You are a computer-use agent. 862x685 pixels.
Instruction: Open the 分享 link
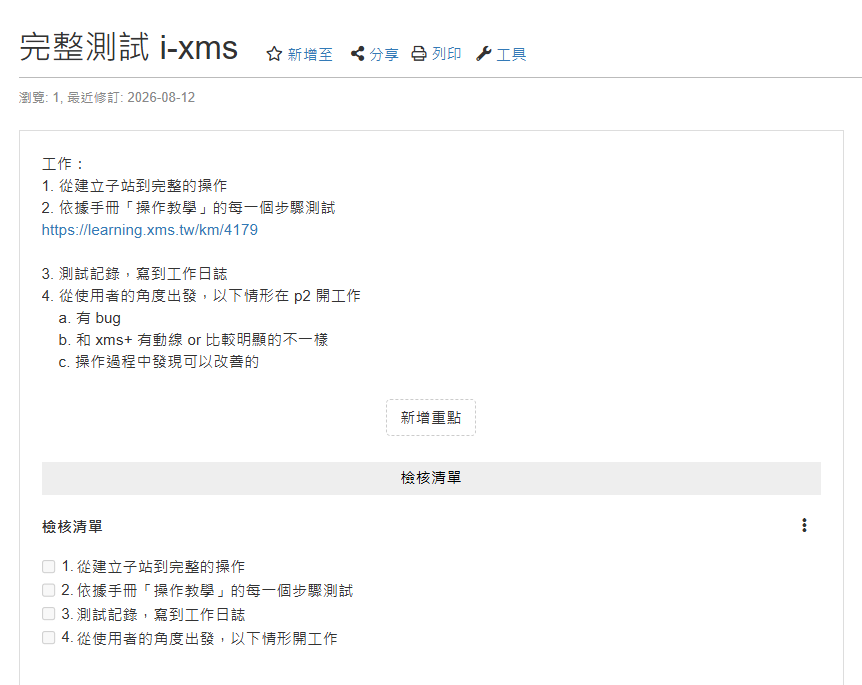pyautogui.click(x=384, y=54)
